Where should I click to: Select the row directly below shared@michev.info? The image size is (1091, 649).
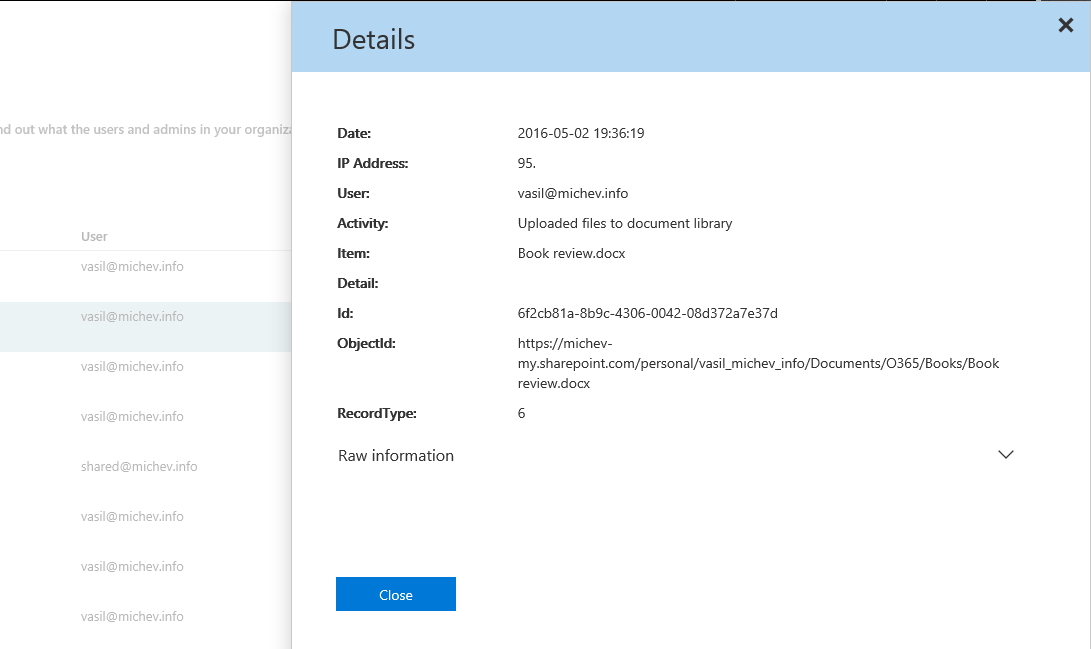[132, 516]
